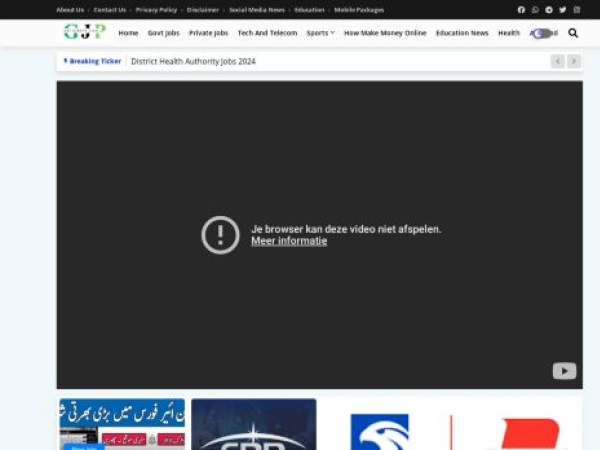Screen dimensions: 600x450
Task: Click the YouTube logo on video player
Action: coord(564,371)
